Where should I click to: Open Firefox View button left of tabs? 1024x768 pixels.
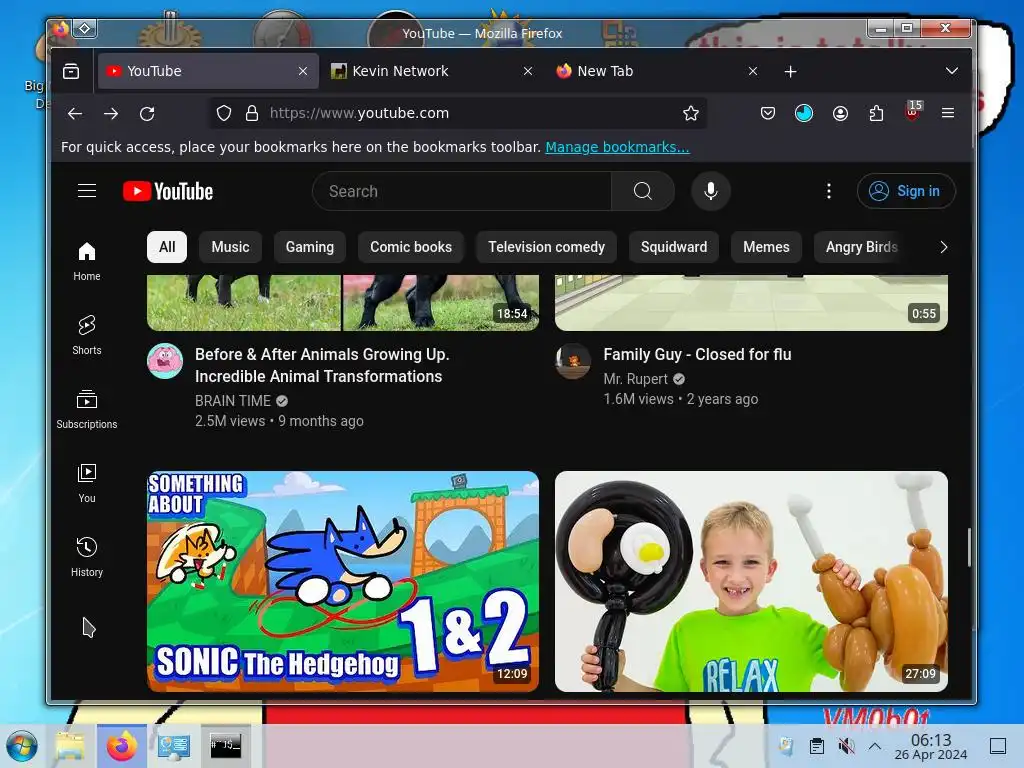(71, 71)
